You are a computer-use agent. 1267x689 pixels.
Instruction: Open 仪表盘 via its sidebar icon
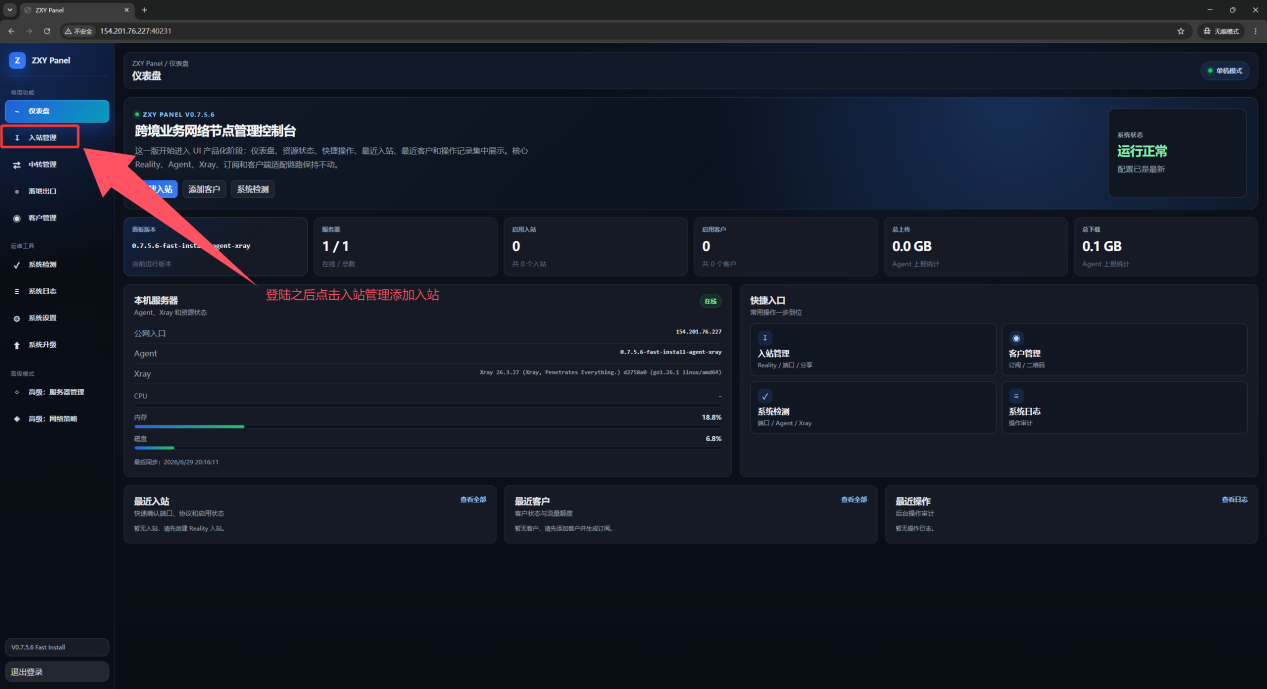coord(17,111)
